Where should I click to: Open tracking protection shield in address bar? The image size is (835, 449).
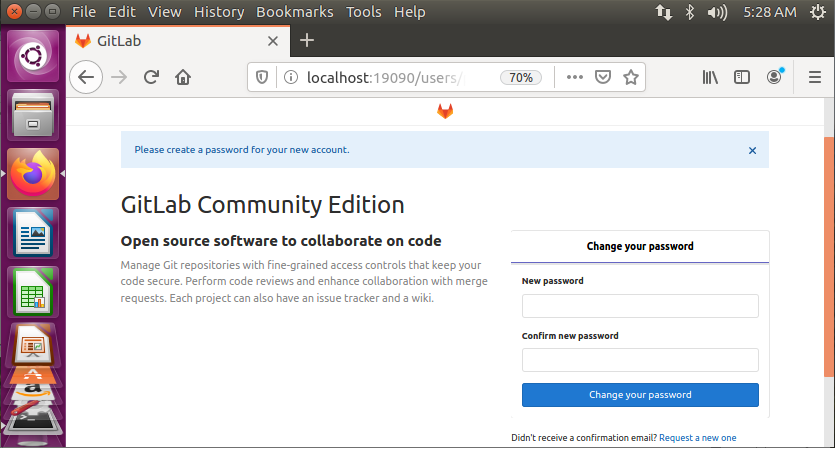[261, 77]
